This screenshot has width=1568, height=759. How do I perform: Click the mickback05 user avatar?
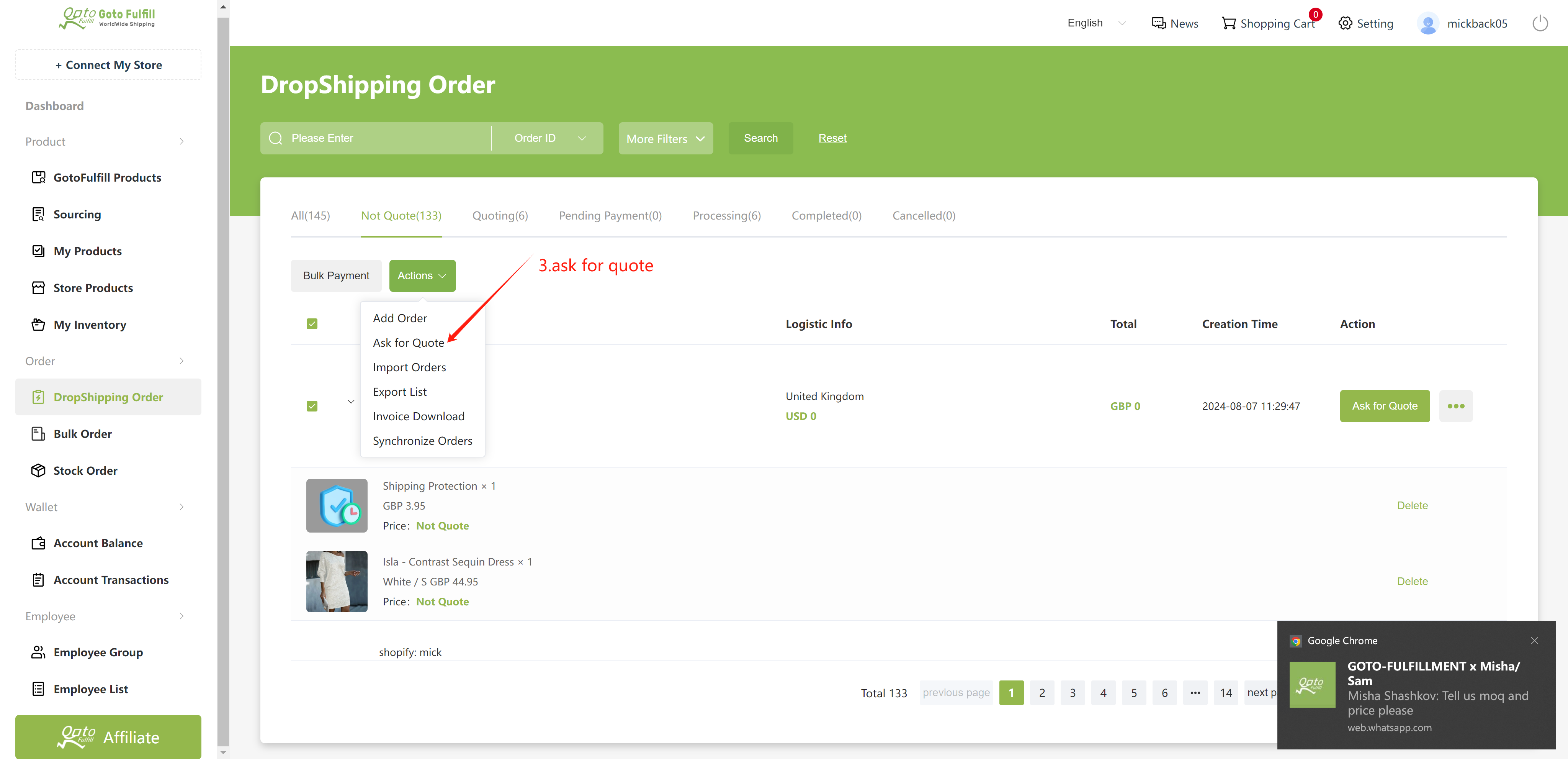[1428, 23]
